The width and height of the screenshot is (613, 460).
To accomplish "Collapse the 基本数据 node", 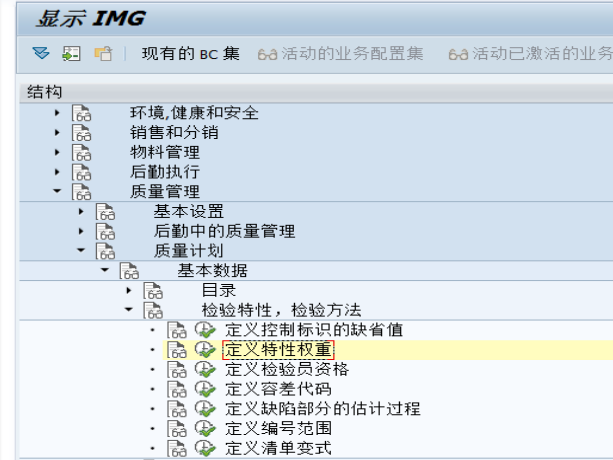I will pos(105,270).
